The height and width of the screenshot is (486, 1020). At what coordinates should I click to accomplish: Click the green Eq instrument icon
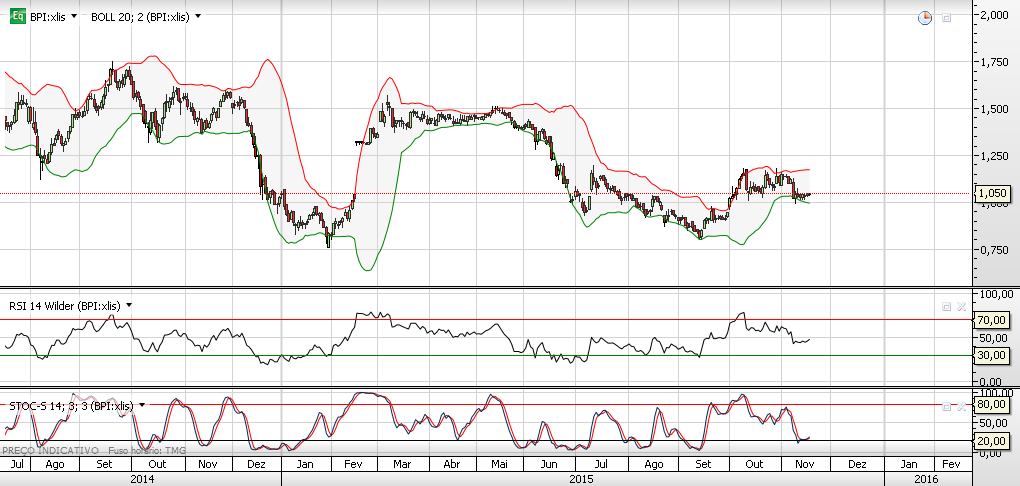point(16,16)
